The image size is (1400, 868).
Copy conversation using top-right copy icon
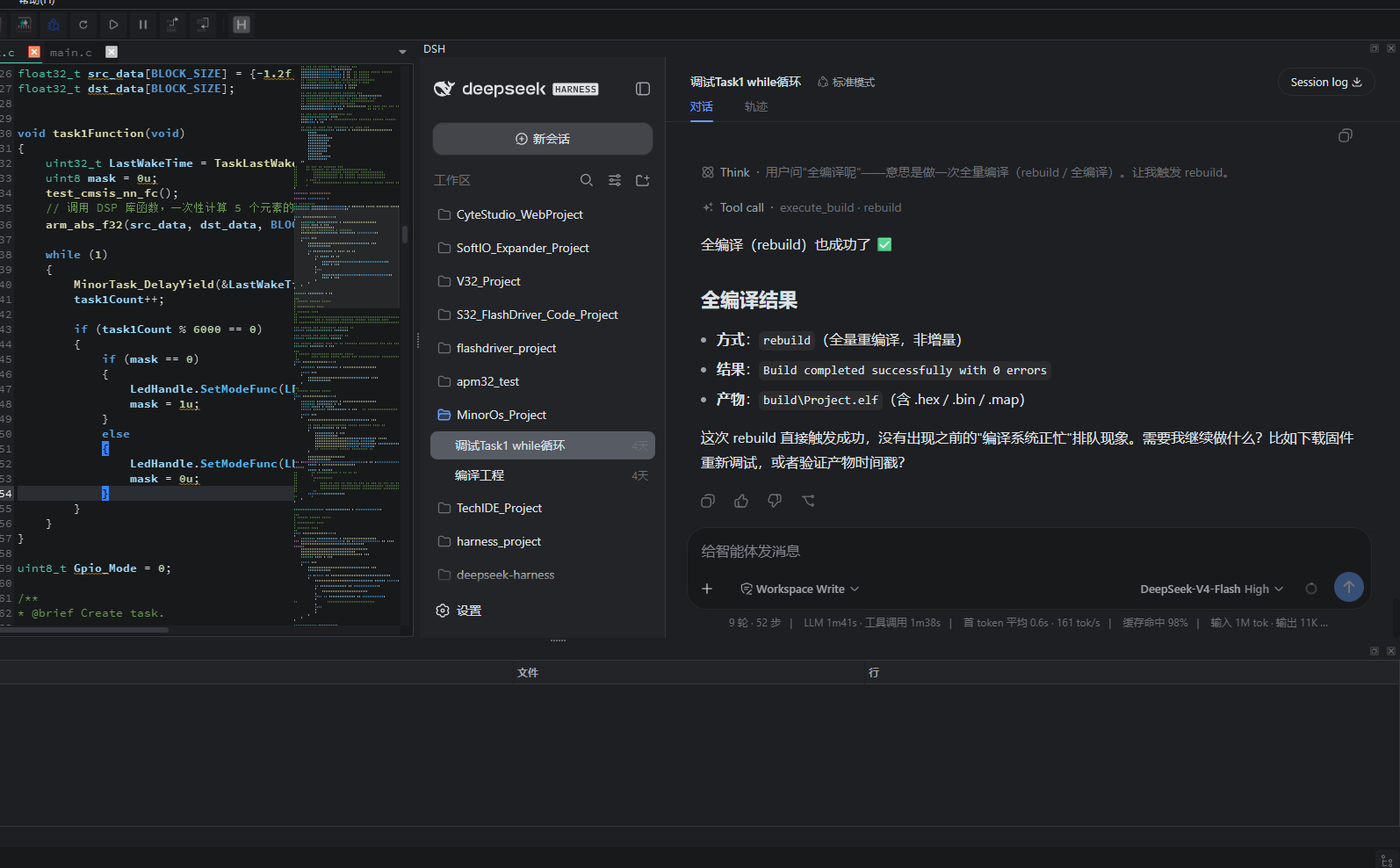[x=1345, y=135]
